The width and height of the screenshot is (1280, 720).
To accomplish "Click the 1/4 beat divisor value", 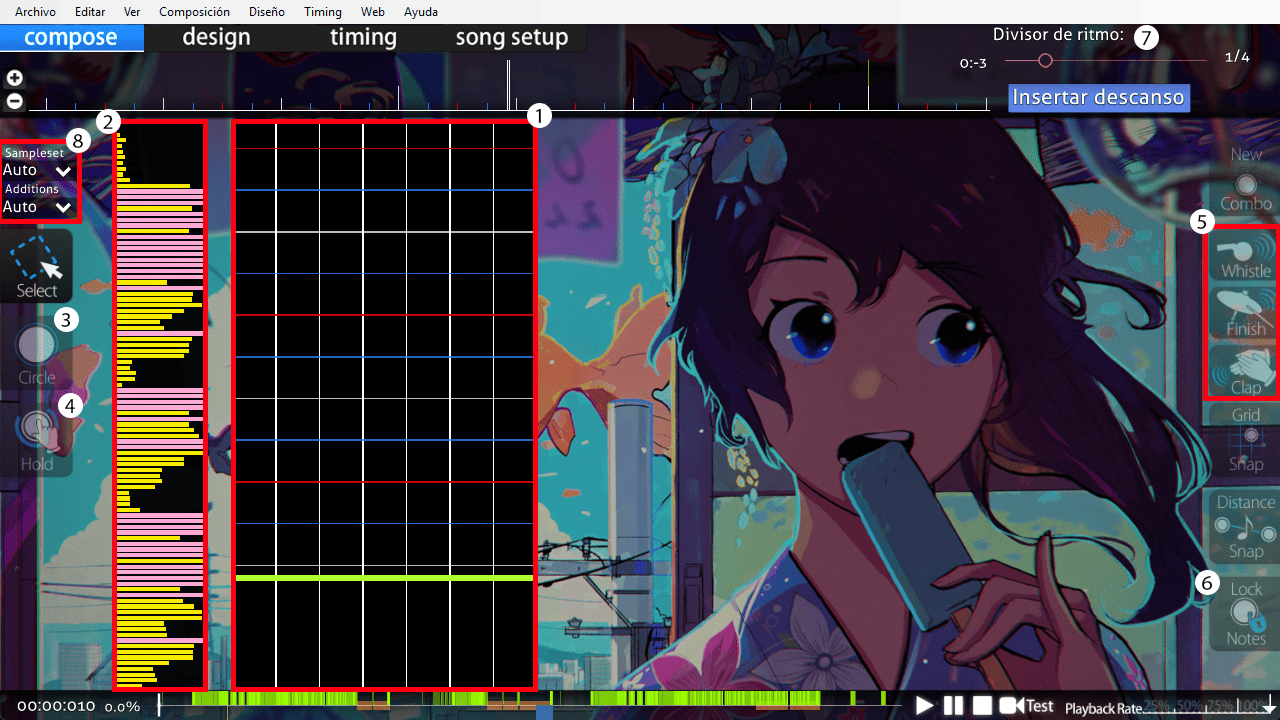I will coord(1237,57).
